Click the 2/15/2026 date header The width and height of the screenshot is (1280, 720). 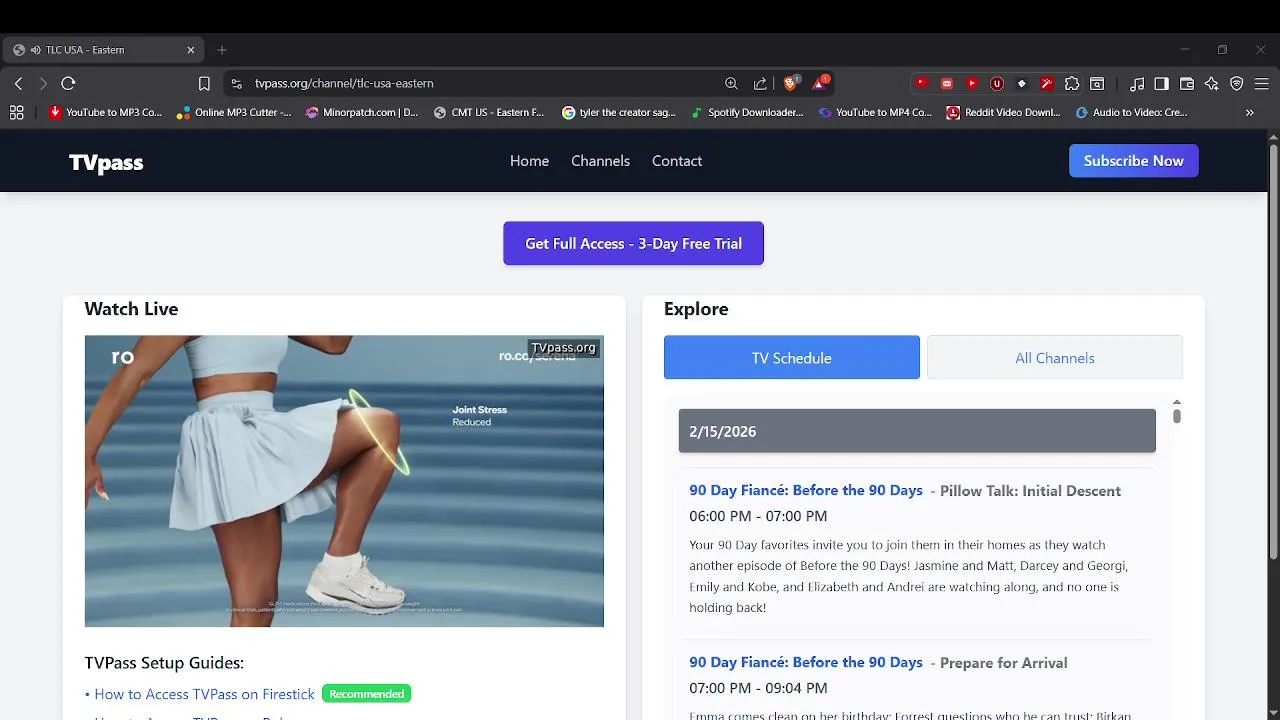(x=917, y=431)
